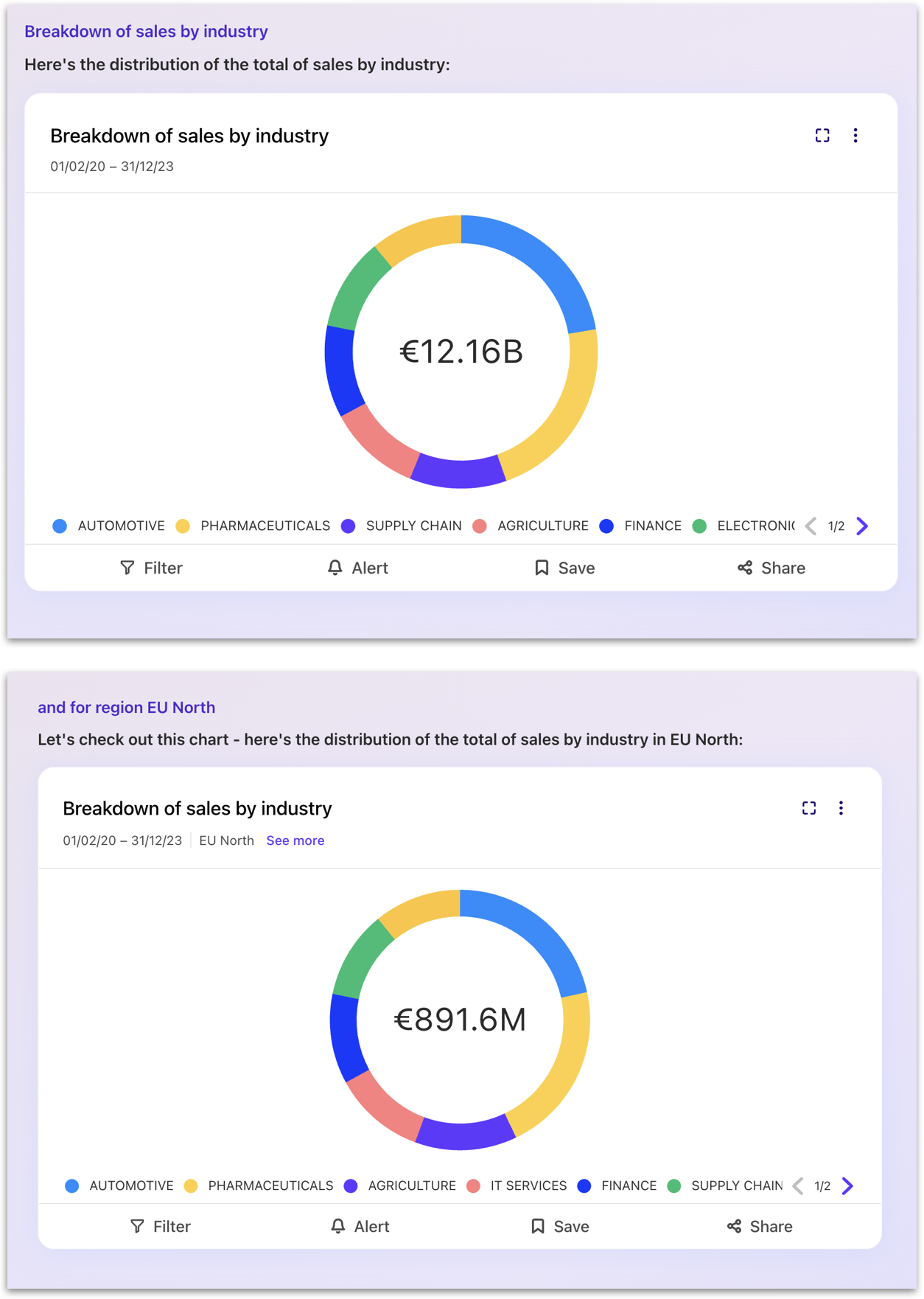Click the FINANCE color dot in top legend

click(x=606, y=526)
